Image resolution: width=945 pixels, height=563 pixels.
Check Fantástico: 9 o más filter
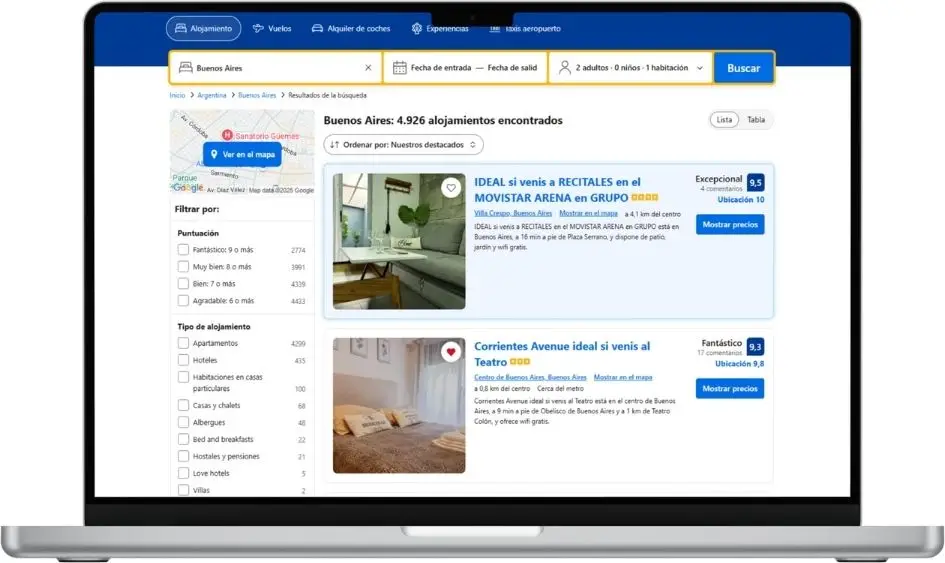click(x=183, y=250)
